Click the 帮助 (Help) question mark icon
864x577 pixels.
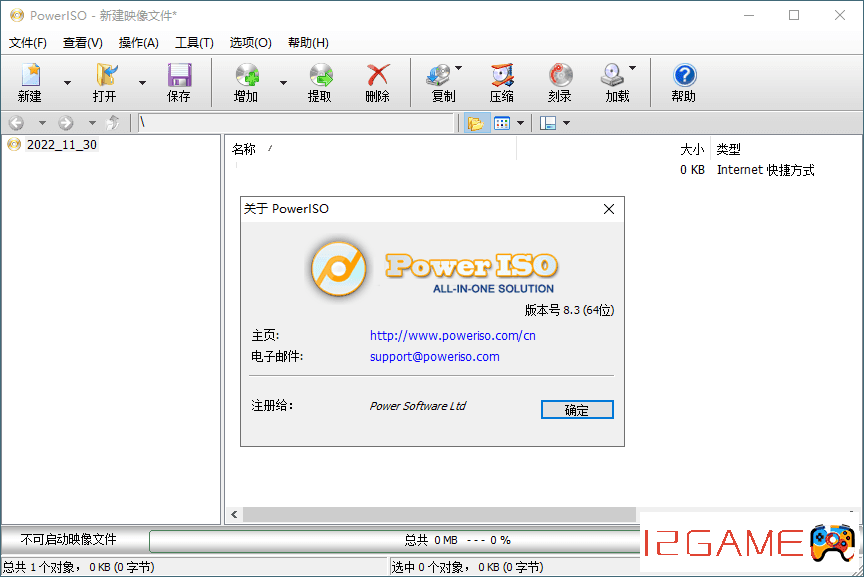click(x=684, y=75)
